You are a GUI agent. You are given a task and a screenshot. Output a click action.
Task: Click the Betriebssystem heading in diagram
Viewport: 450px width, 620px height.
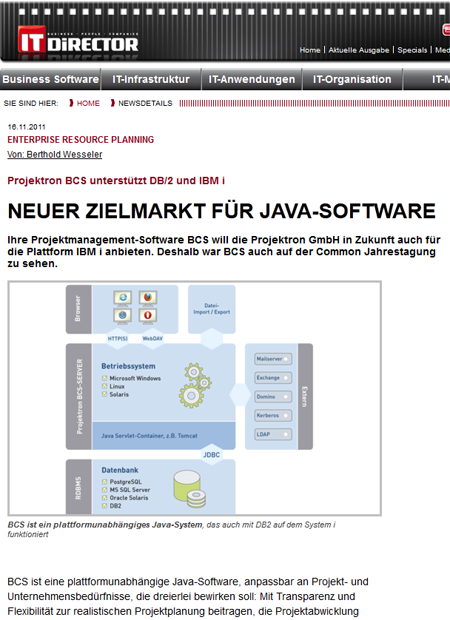tap(128, 367)
